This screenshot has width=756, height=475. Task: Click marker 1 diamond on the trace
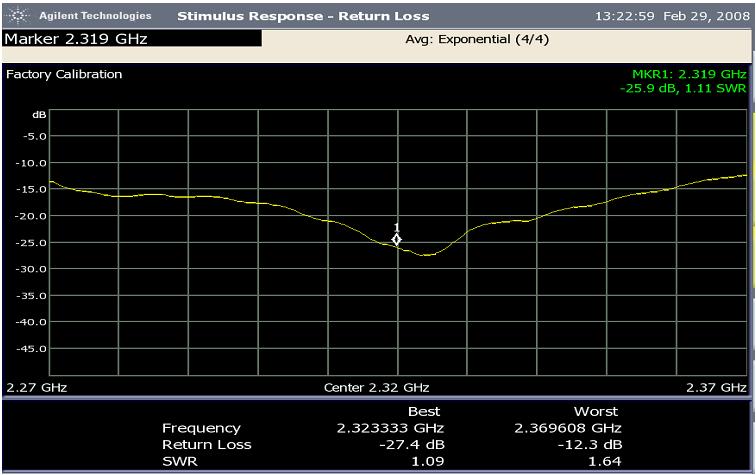(396, 240)
